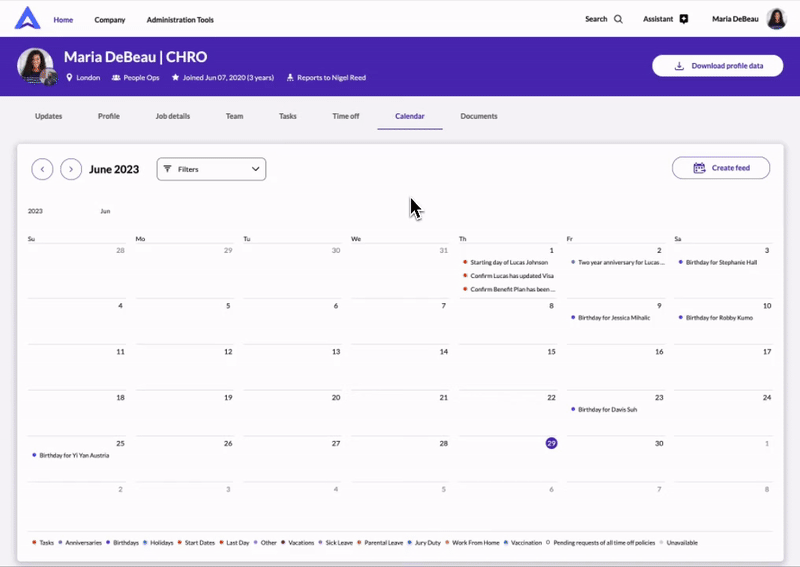Select day 20 in the calendar
The image size is (800, 567).
[336, 398]
